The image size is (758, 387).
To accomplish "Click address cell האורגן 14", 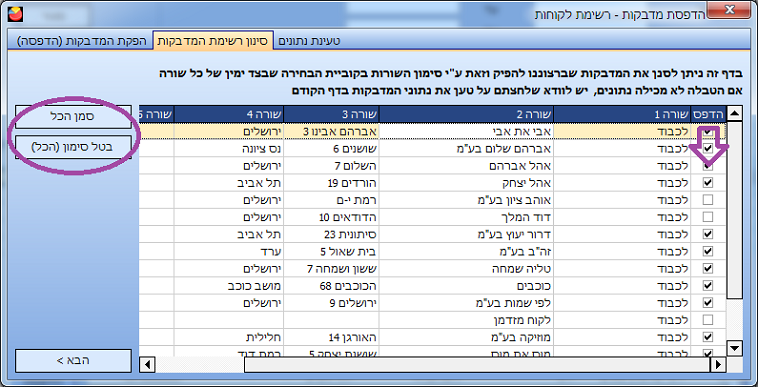I will 332,337.
